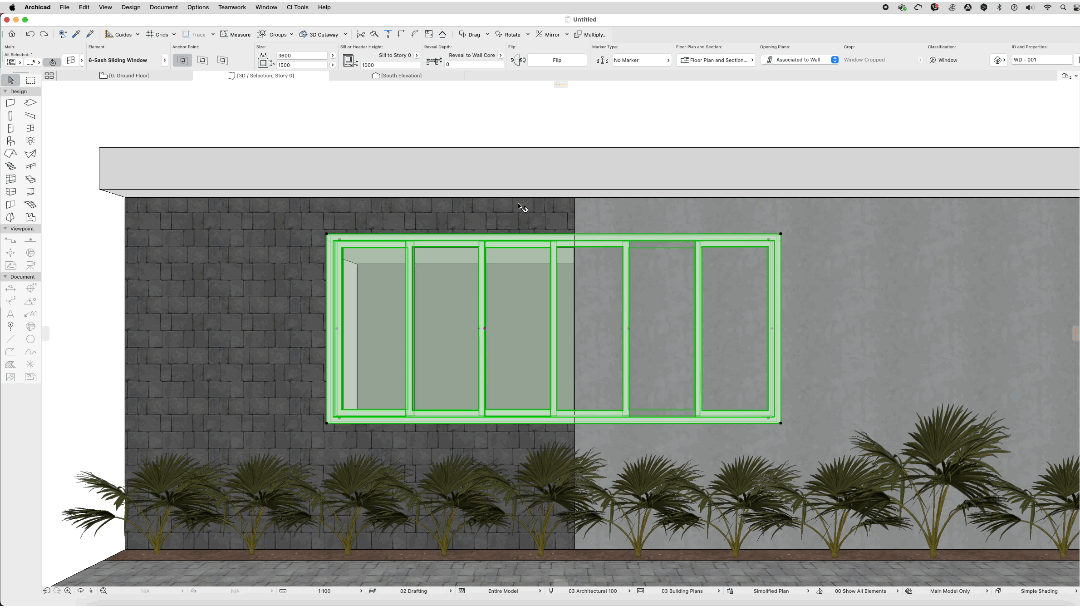Click the element ID field WD - 001
The image size is (1080, 608).
[1041, 60]
